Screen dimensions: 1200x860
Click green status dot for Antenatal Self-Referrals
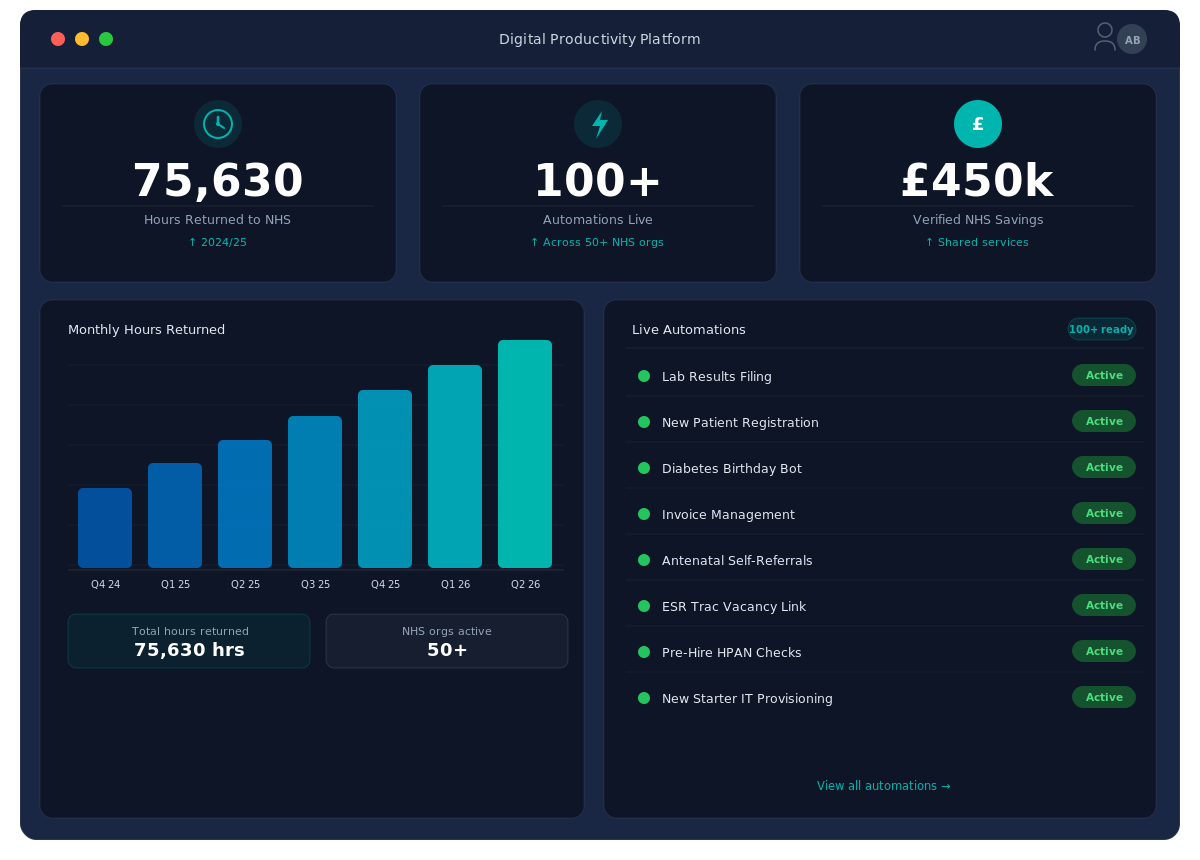point(644,560)
